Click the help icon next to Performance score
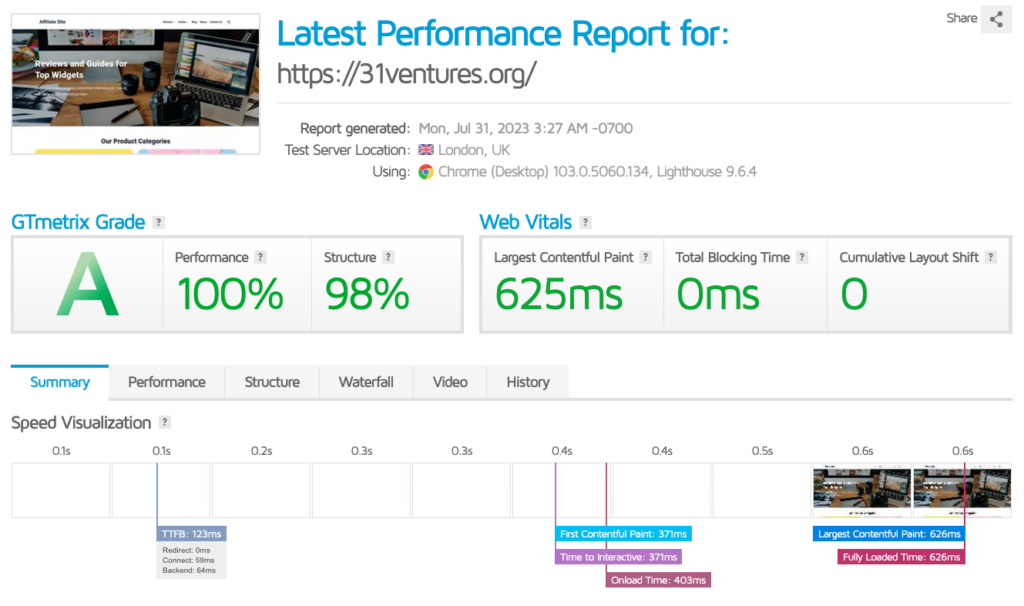This screenshot has width=1024, height=606. pos(260,258)
